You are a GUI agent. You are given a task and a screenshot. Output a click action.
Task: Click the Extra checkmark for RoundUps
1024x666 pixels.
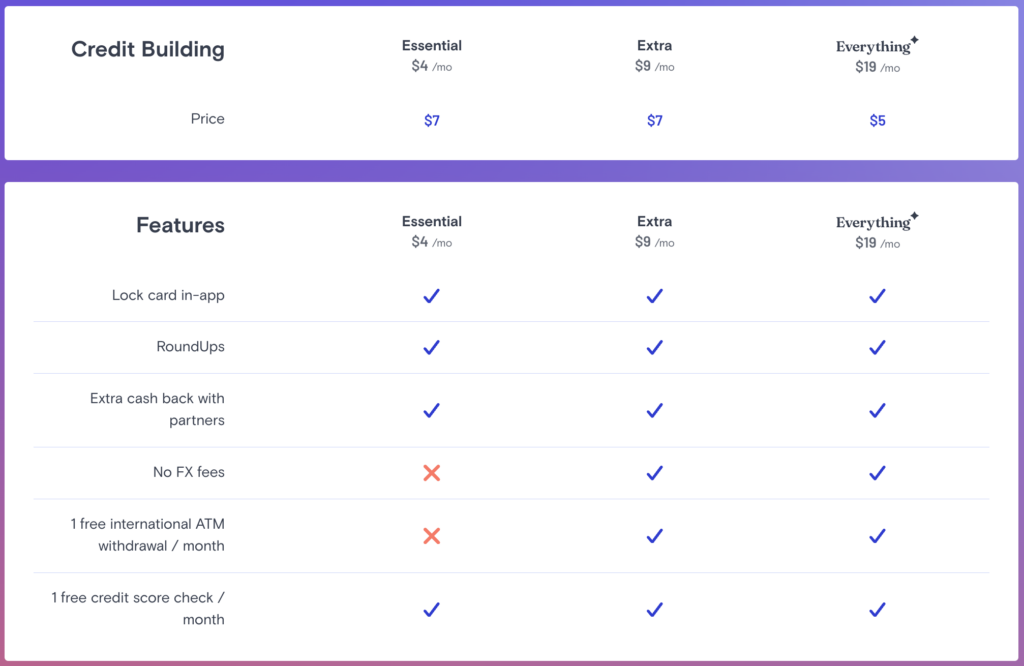coord(654,347)
